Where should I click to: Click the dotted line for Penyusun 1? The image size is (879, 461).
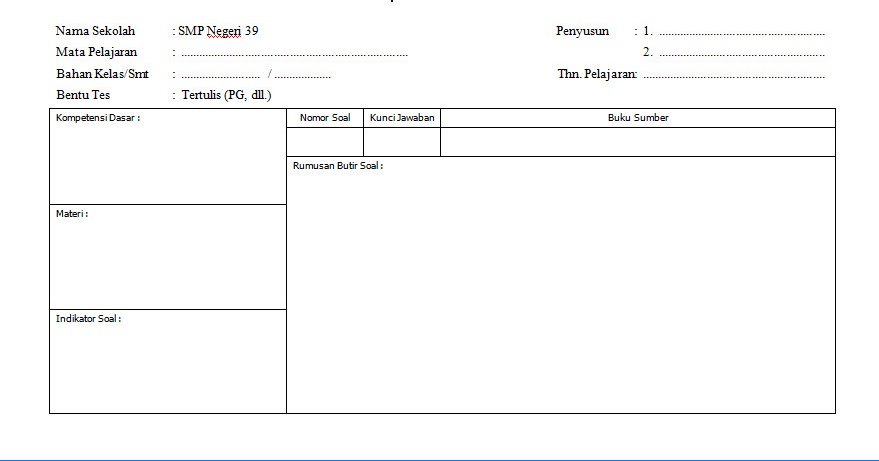(x=742, y=34)
